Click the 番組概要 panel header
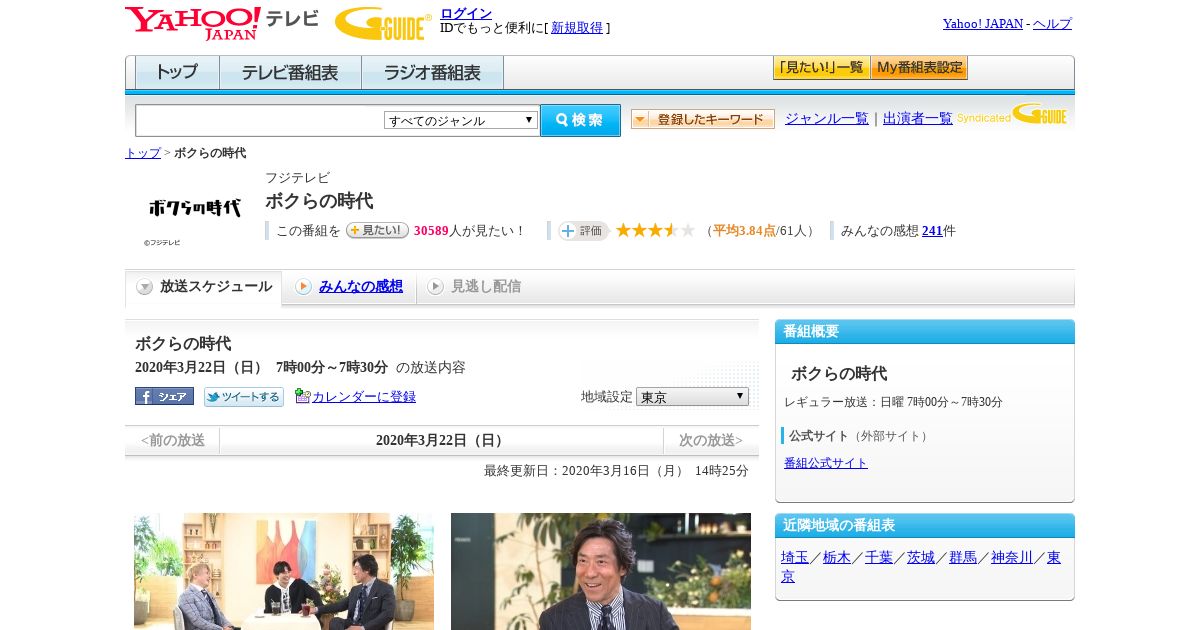 (x=925, y=332)
